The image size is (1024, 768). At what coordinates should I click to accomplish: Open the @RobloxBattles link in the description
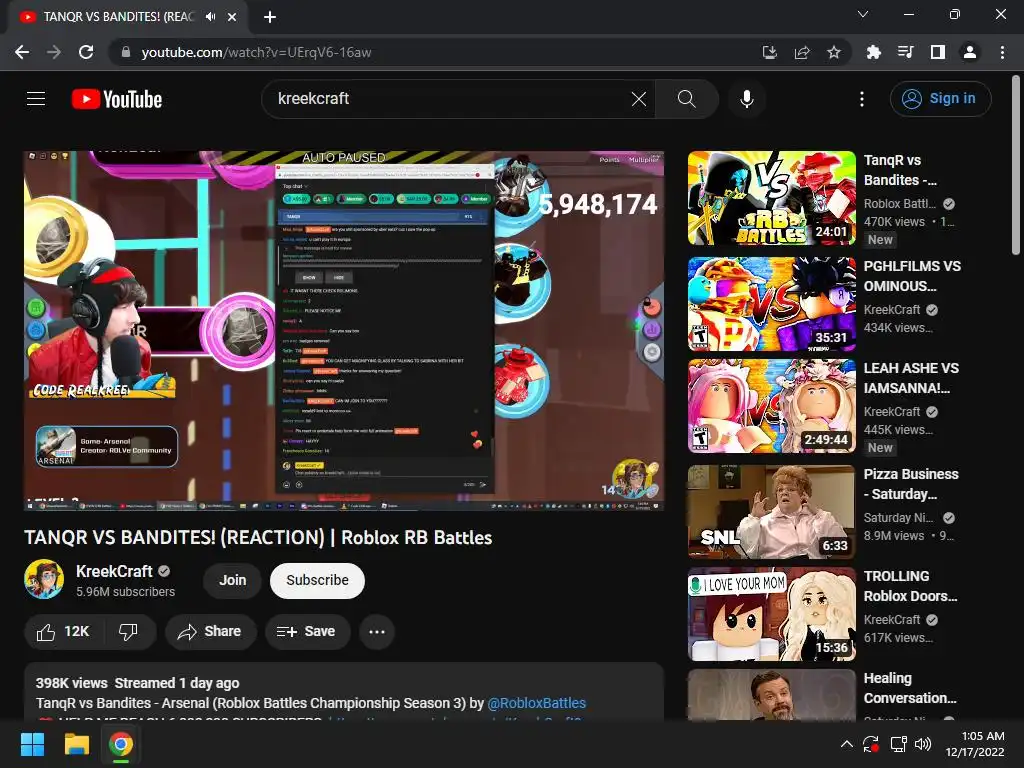(537, 703)
